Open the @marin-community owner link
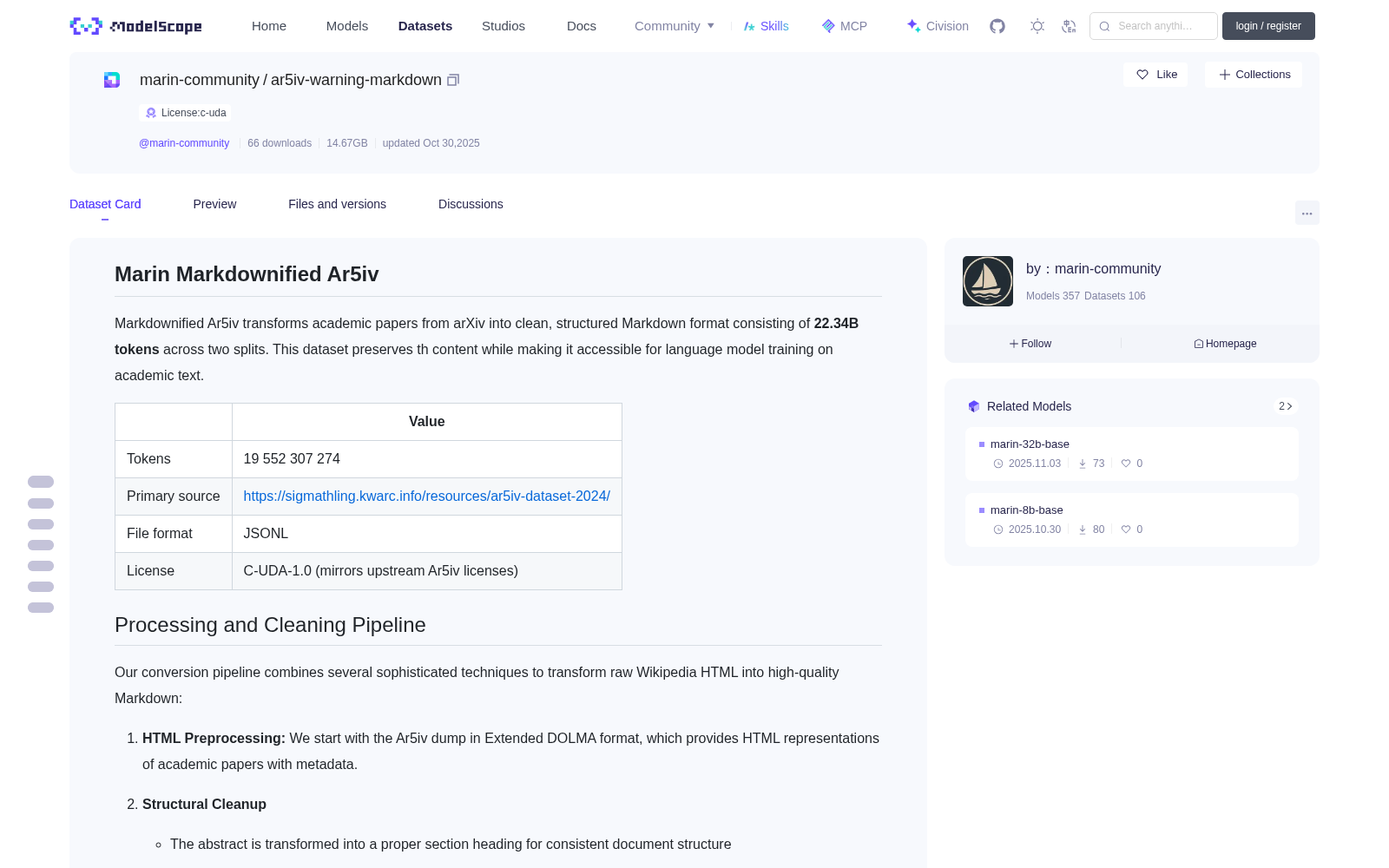 [x=184, y=143]
